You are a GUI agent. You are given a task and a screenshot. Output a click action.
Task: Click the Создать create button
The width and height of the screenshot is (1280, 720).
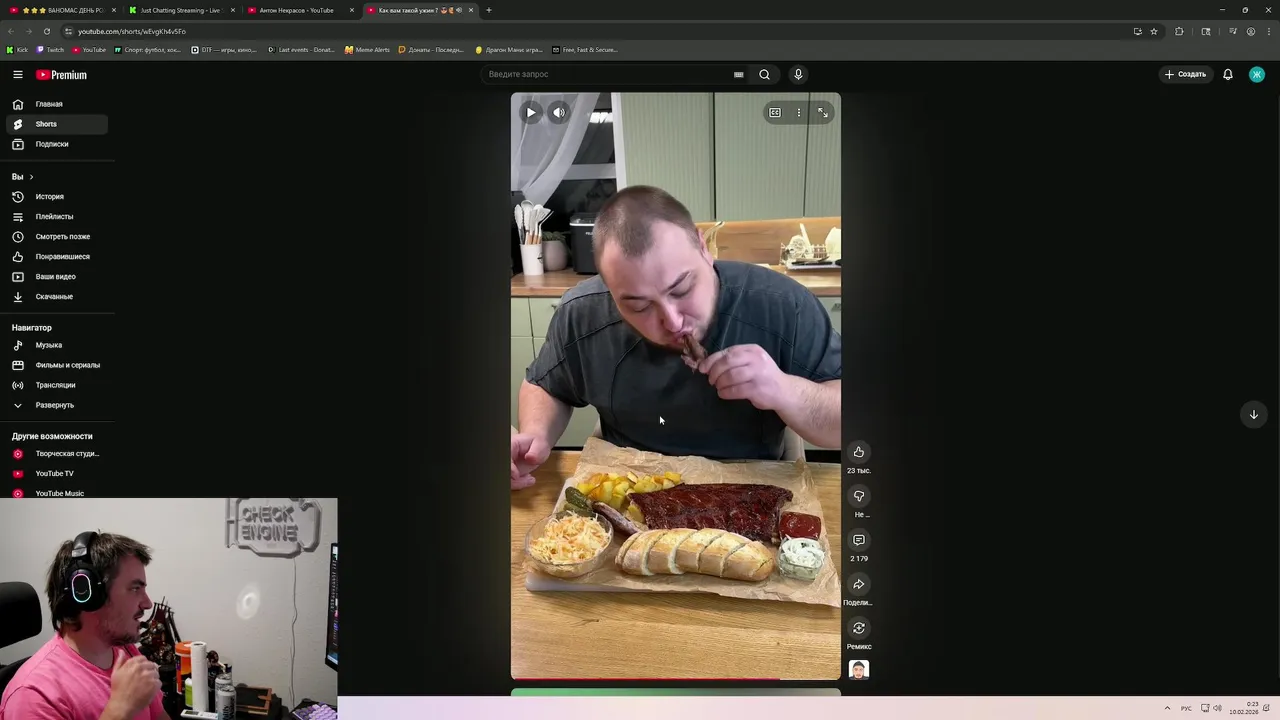1186,74
